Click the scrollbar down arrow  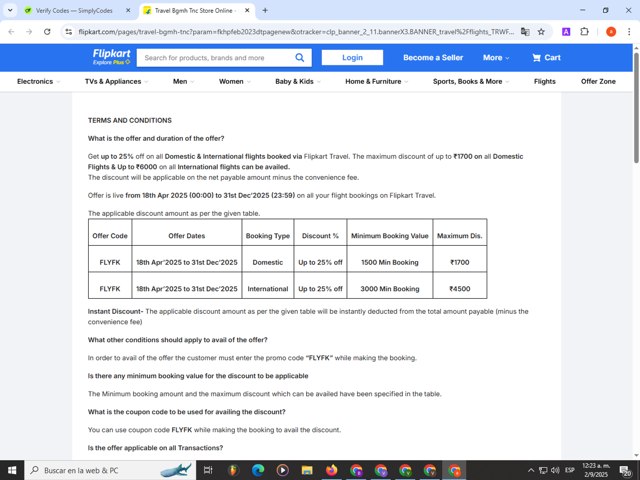tap(636, 455)
